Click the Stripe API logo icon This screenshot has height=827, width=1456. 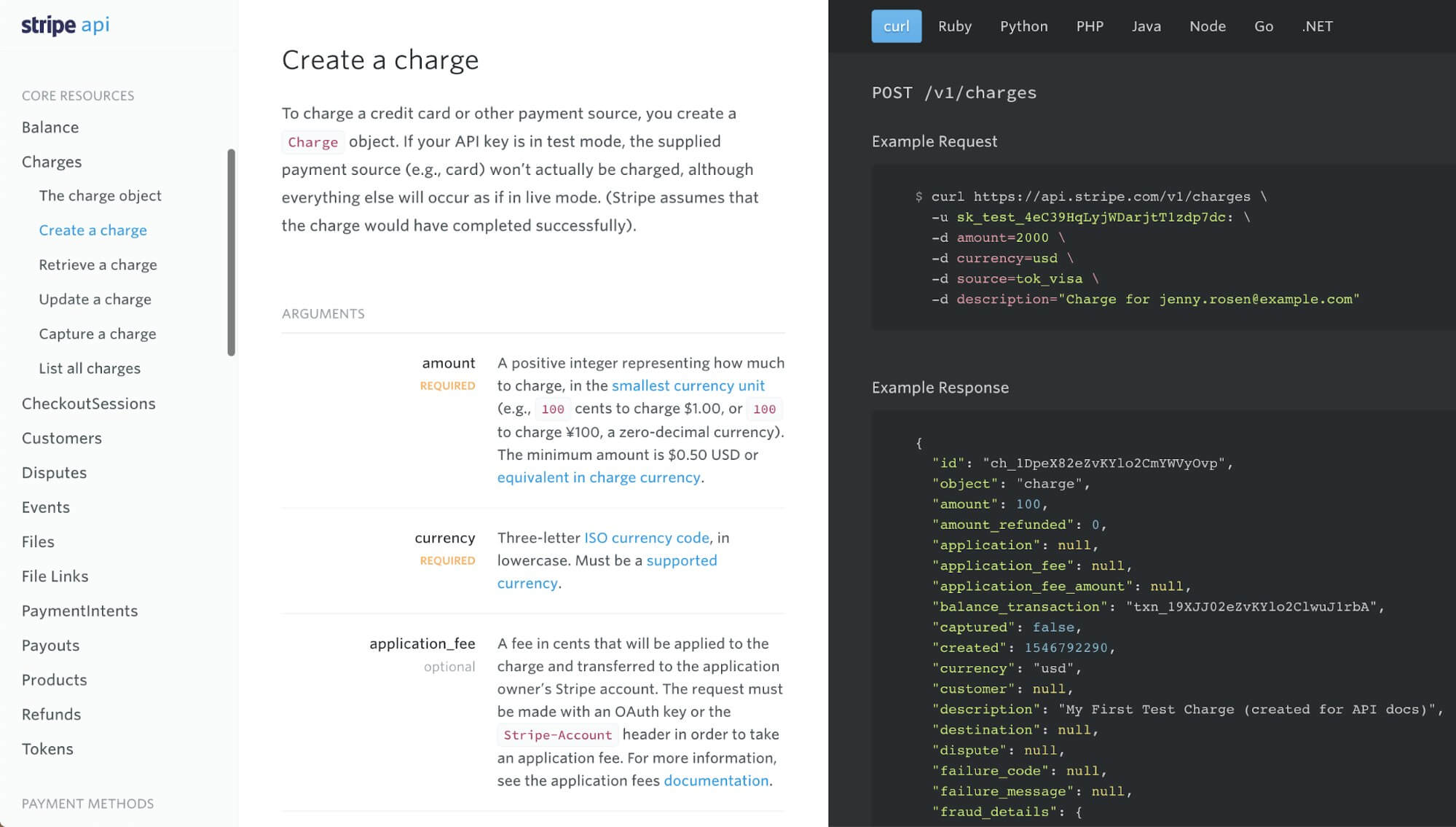click(x=65, y=25)
